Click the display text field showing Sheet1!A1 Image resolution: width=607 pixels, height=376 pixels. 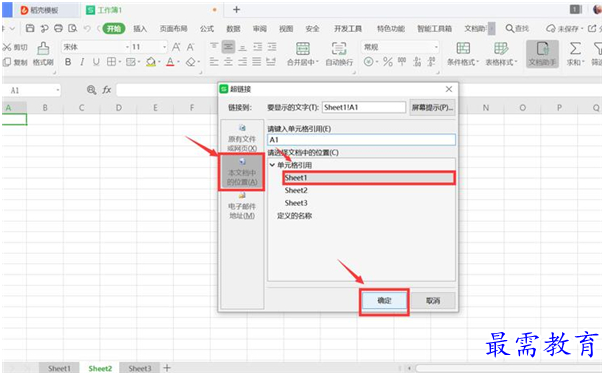click(x=364, y=107)
